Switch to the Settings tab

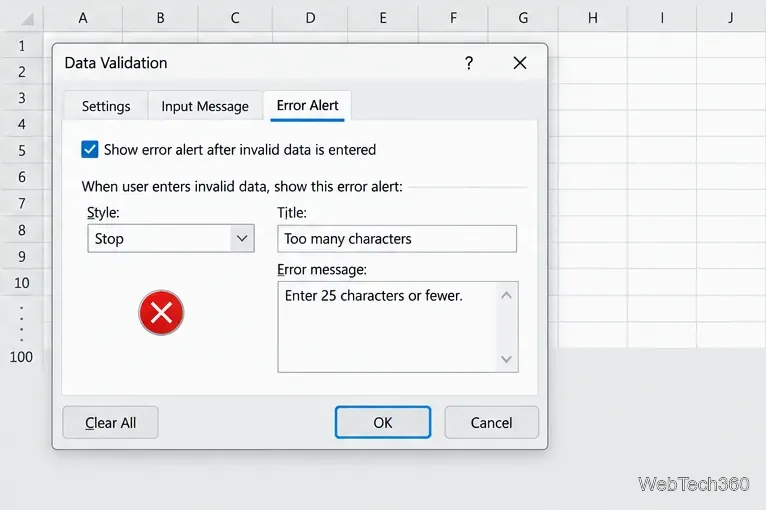(106, 106)
